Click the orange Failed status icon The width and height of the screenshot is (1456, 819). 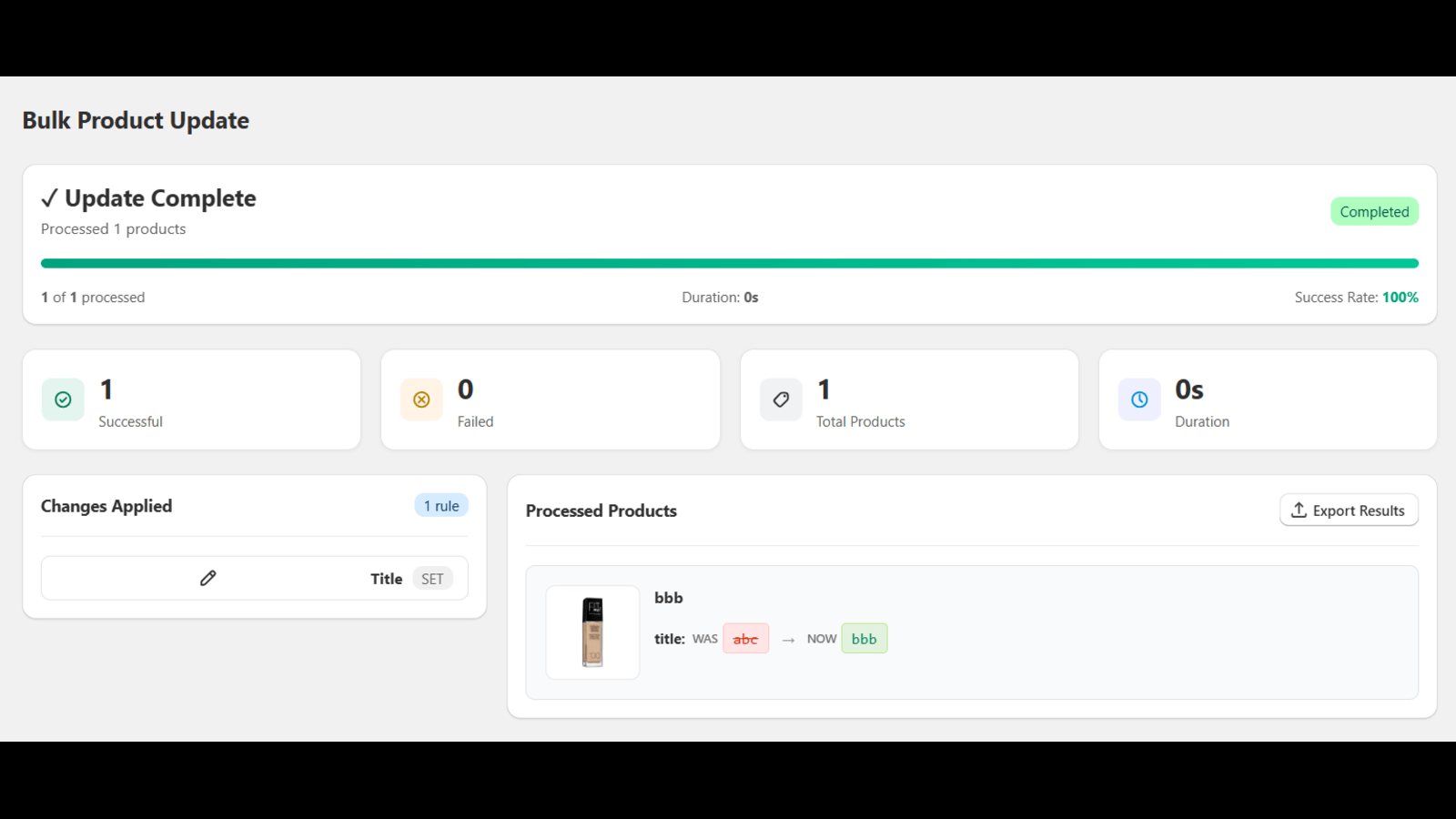[420, 399]
